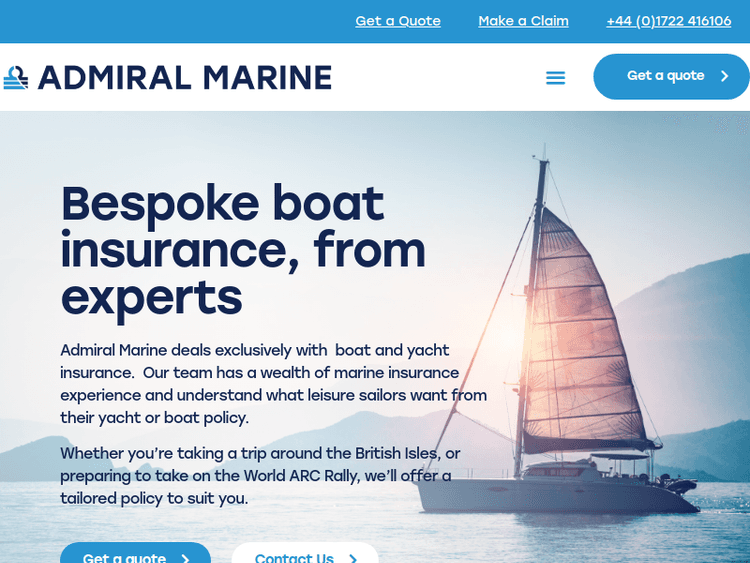The image size is (750, 563).
Task: Click the "Contact Us" button
Action: (294, 557)
